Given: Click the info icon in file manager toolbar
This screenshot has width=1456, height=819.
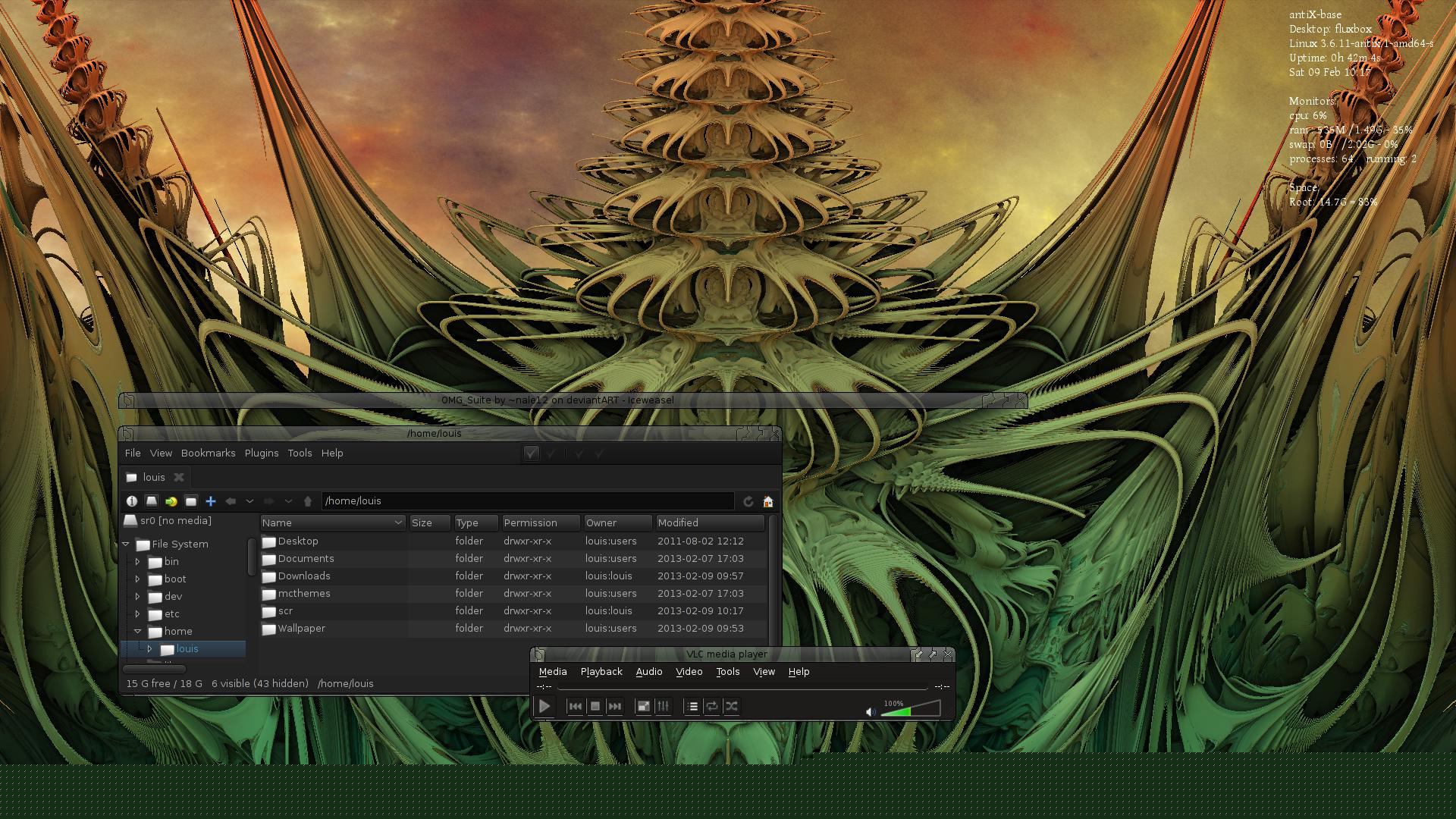Looking at the screenshot, I should pyautogui.click(x=132, y=501).
